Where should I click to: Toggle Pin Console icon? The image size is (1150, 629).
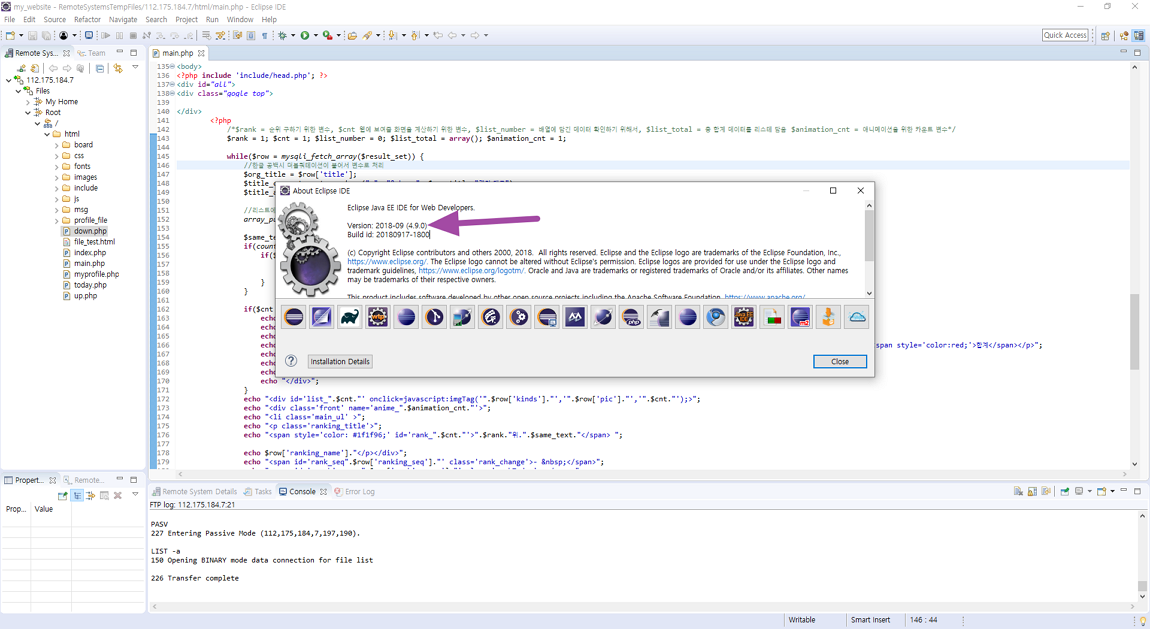coord(1065,491)
